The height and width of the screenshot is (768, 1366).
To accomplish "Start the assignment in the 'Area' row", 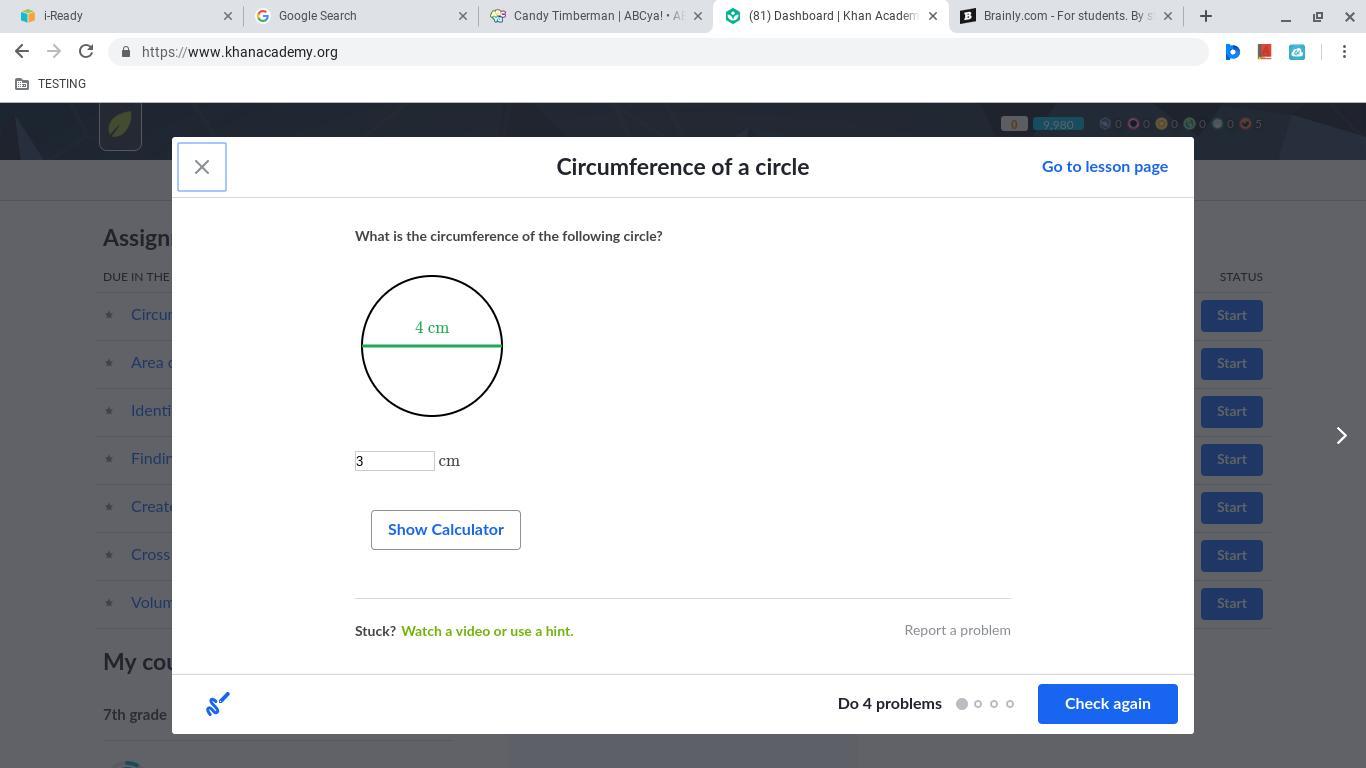I will (x=1232, y=364).
